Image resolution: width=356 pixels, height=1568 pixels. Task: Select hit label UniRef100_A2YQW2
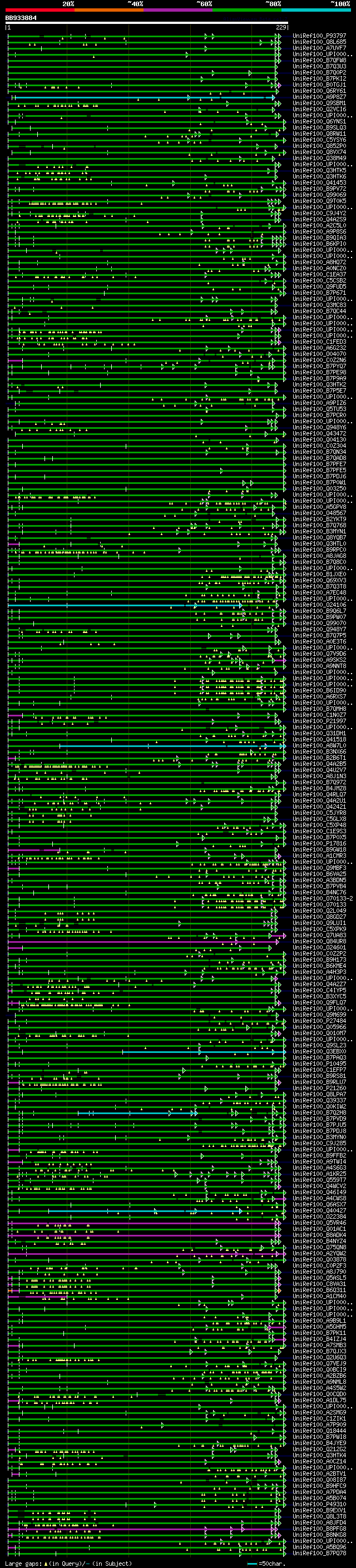tap(319, 1253)
